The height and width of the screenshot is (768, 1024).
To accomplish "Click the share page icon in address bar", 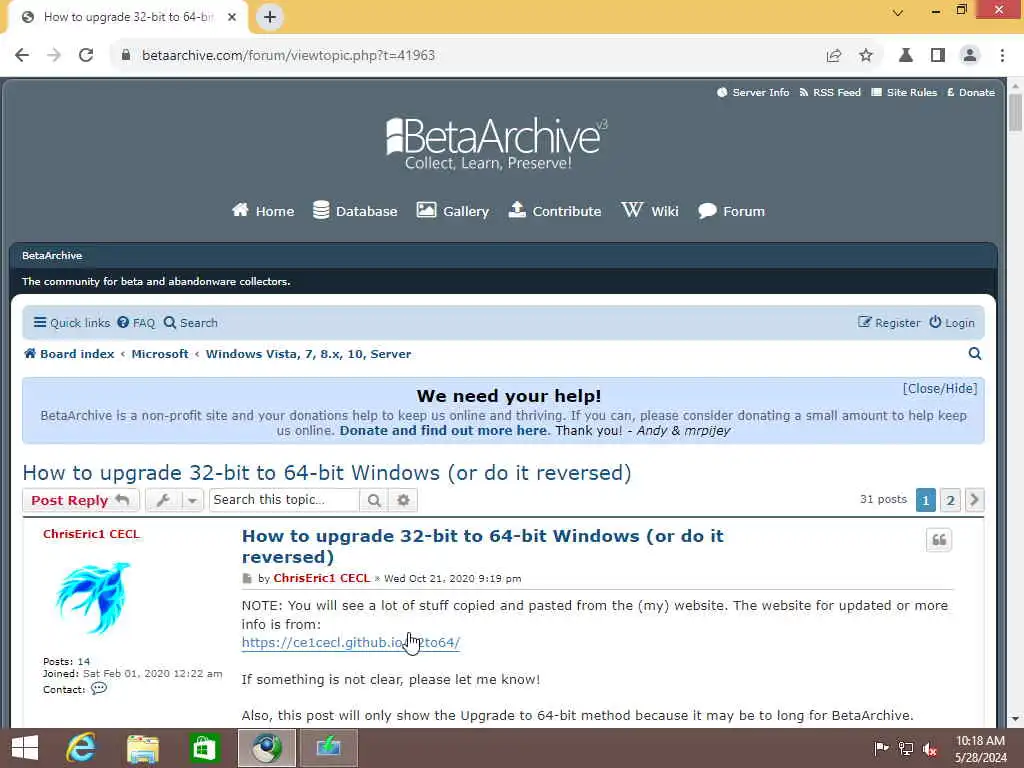I will 833,56.
